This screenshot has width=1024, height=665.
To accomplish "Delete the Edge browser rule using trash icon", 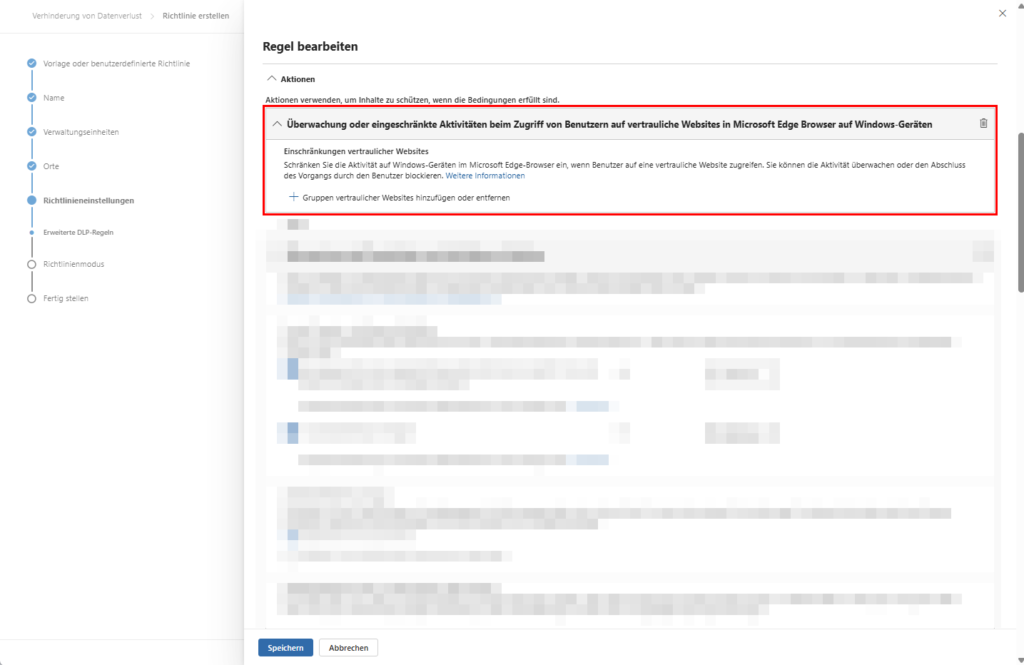I will [x=983, y=122].
